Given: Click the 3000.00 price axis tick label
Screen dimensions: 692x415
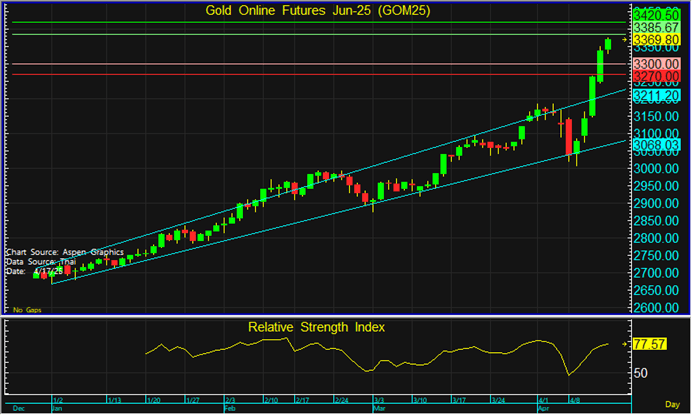Looking at the screenshot, I should pyautogui.click(x=657, y=168).
